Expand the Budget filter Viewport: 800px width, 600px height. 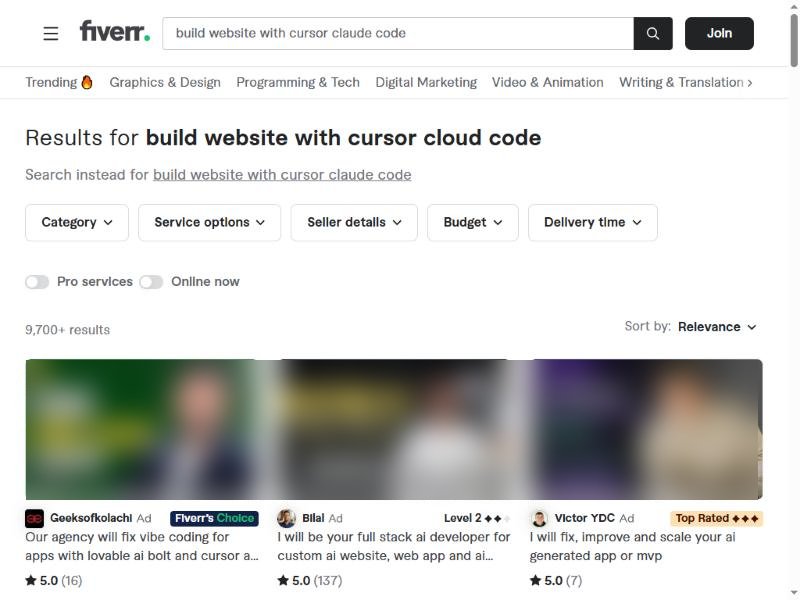pos(473,222)
